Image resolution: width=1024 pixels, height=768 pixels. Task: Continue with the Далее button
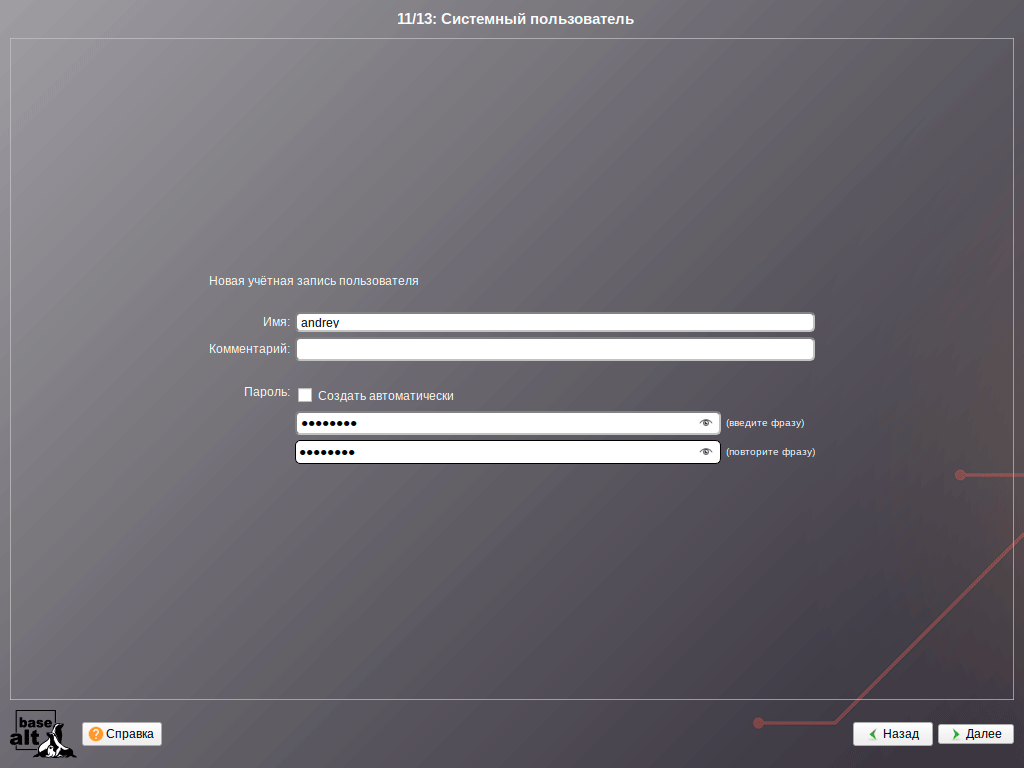pos(976,734)
